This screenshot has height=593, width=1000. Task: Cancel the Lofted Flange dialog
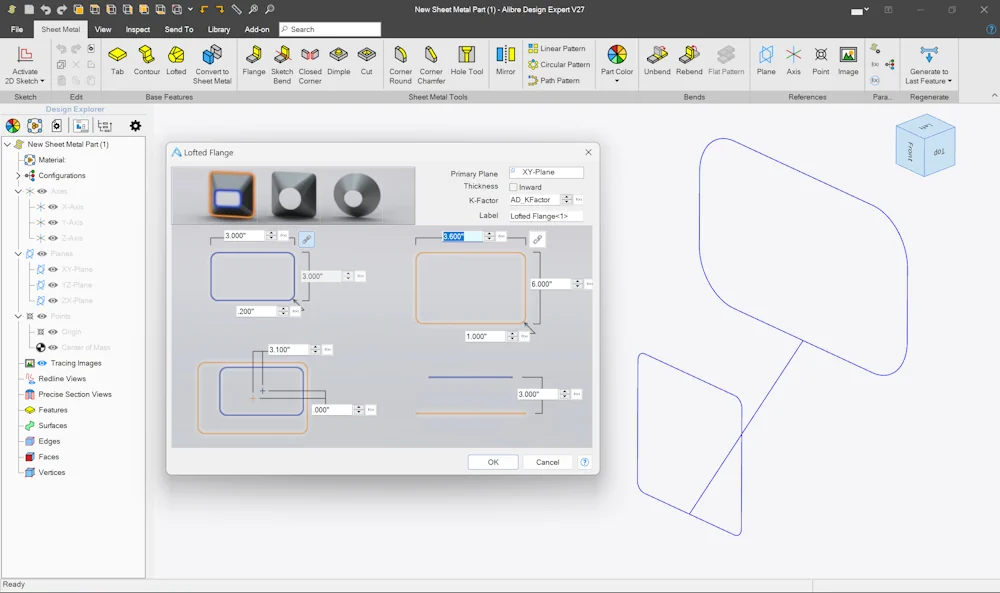tap(547, 462)
